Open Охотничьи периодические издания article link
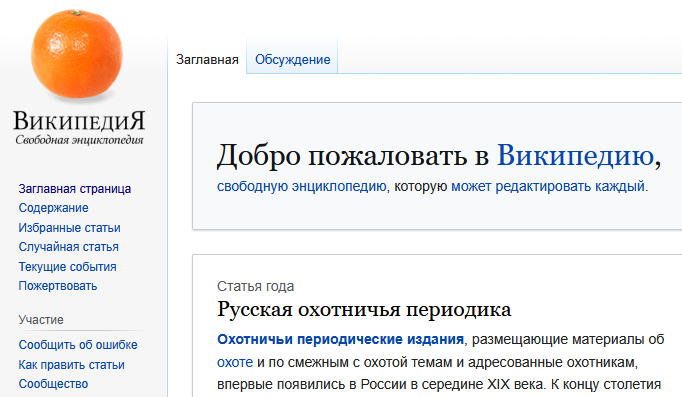This screenshot has height=397, width=682. (x=341, y=339)
